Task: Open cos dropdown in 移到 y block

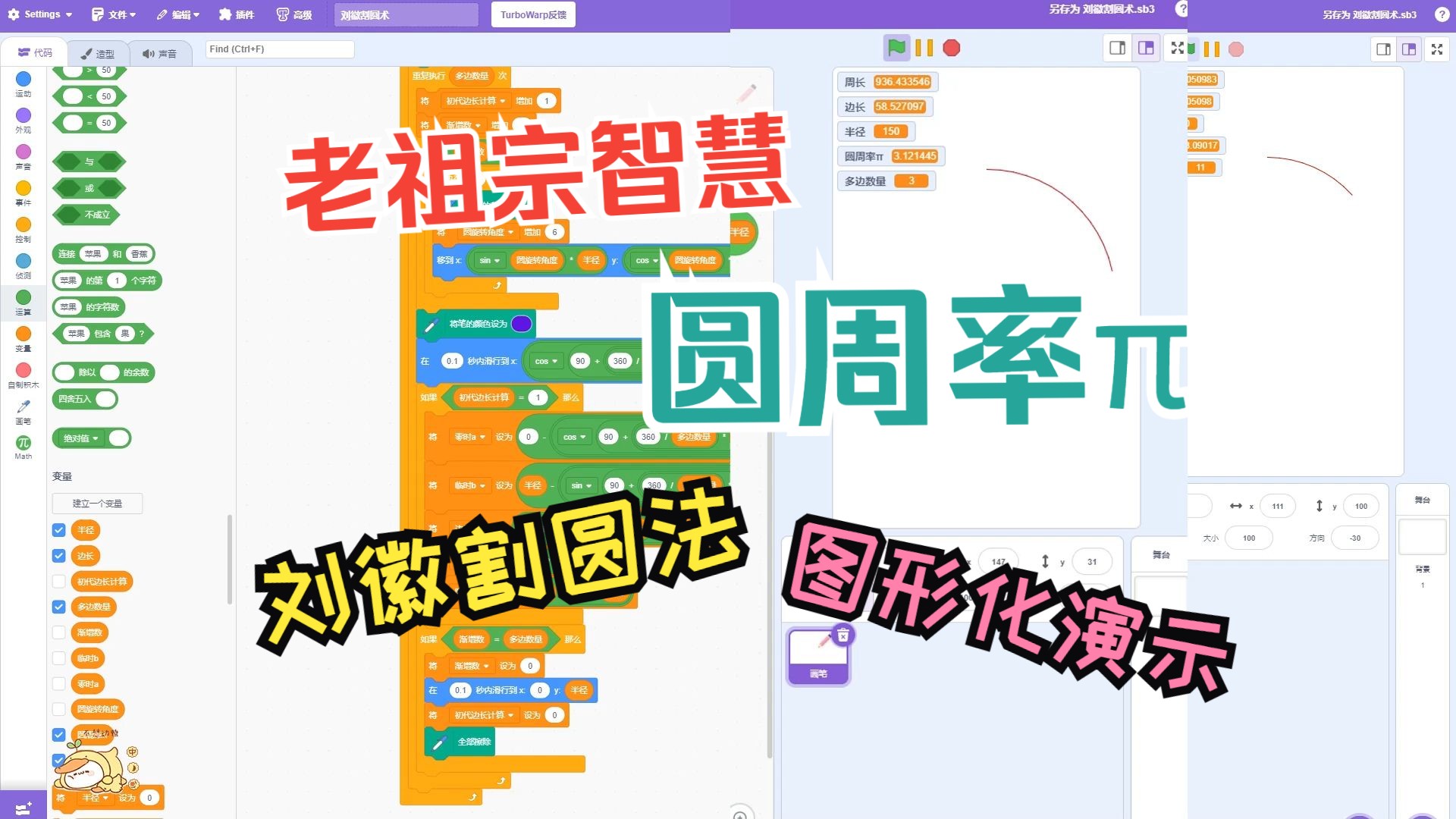Action: pyautogui.click(x=646, y=260)
